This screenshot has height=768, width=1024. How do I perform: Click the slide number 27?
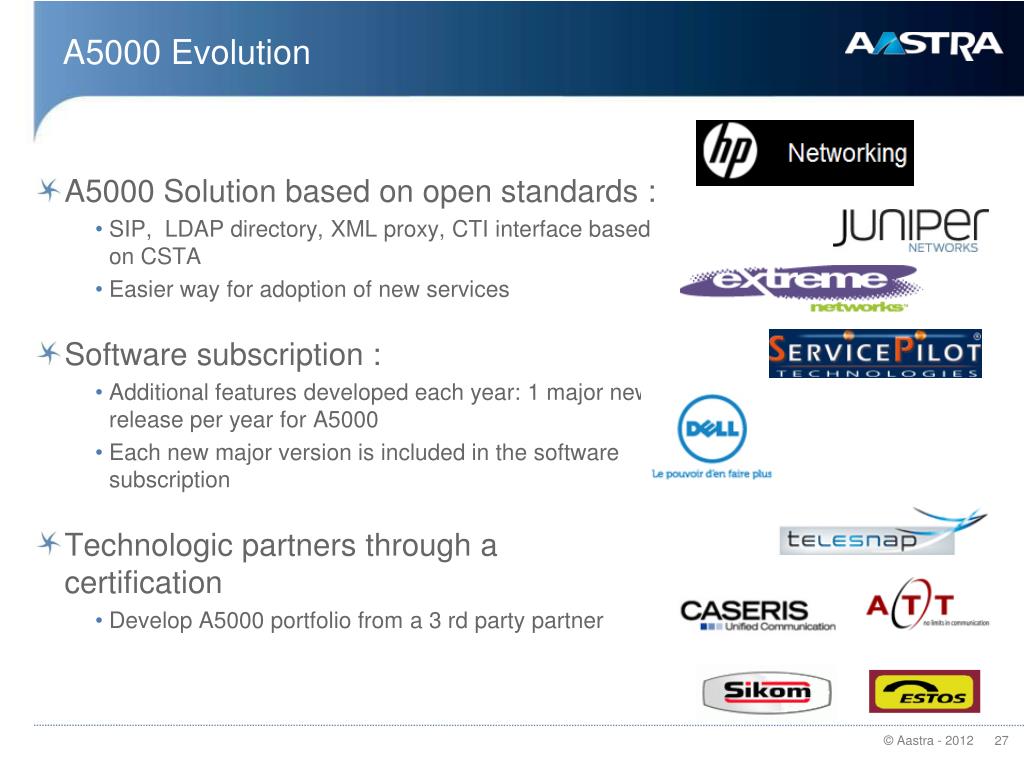click(1001, 741)
